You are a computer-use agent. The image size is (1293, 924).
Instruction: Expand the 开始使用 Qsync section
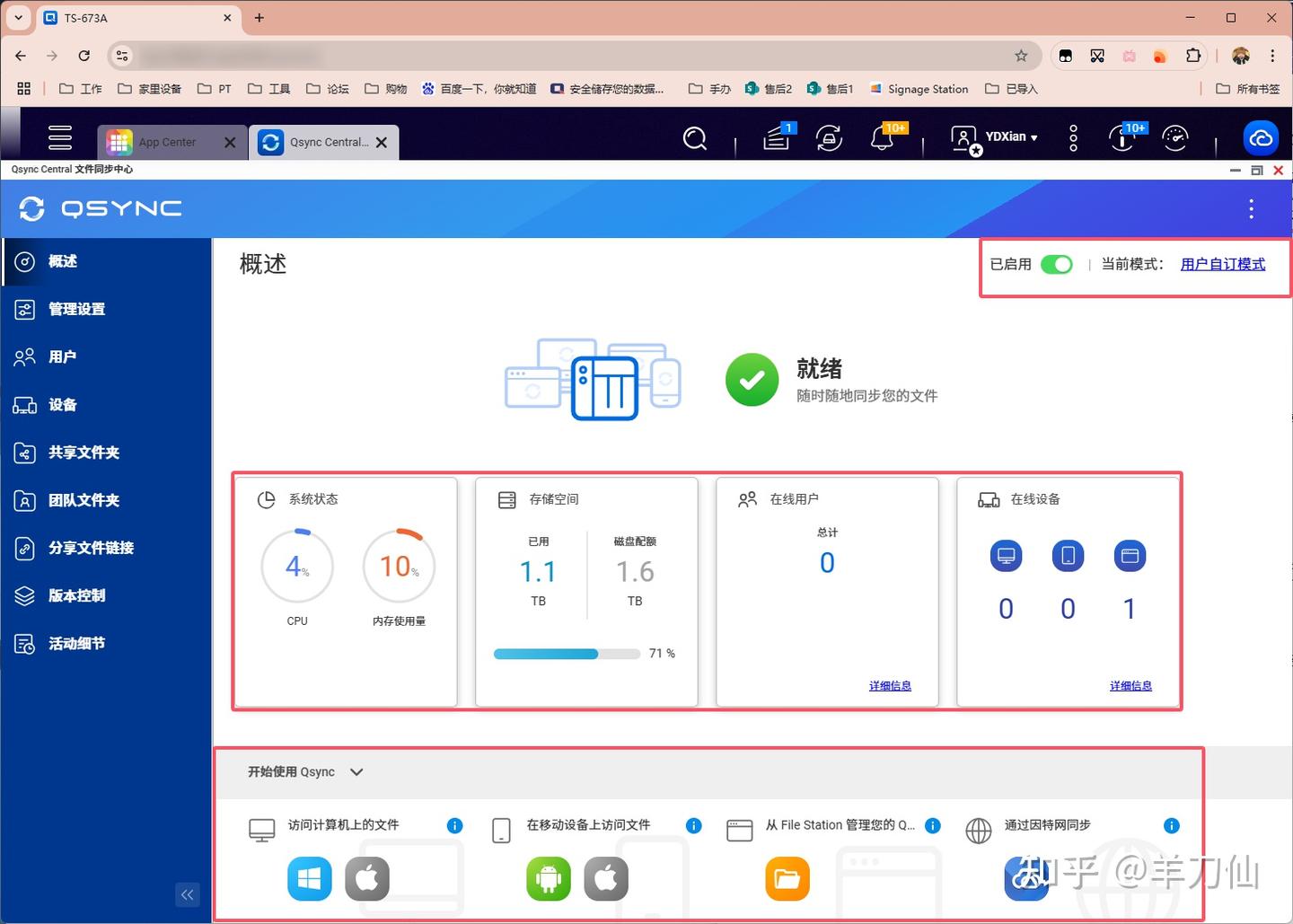pos(356,771)
